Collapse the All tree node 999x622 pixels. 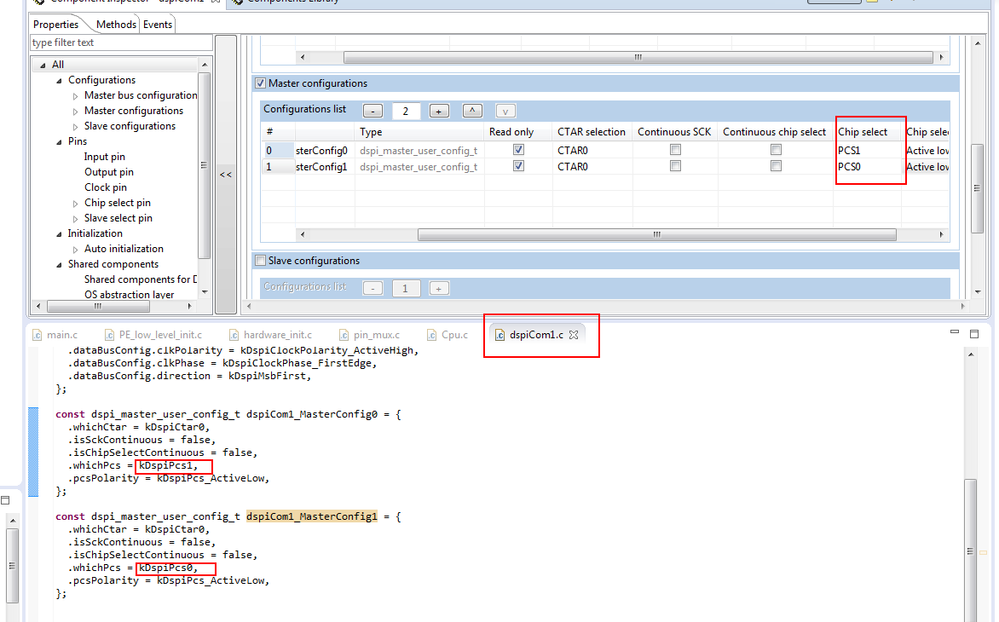tap(43, 65)
